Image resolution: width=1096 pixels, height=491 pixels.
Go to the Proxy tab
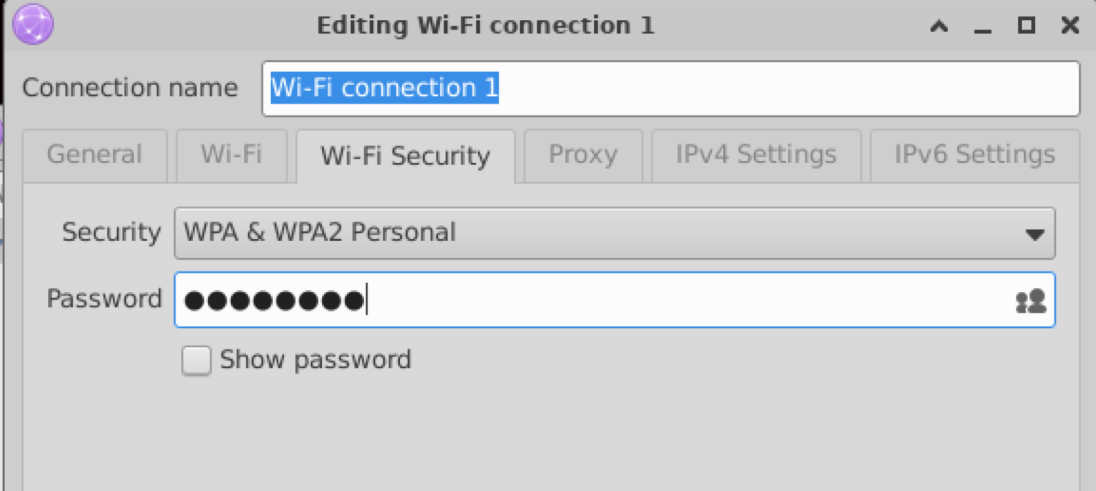(x=582, y=155)
